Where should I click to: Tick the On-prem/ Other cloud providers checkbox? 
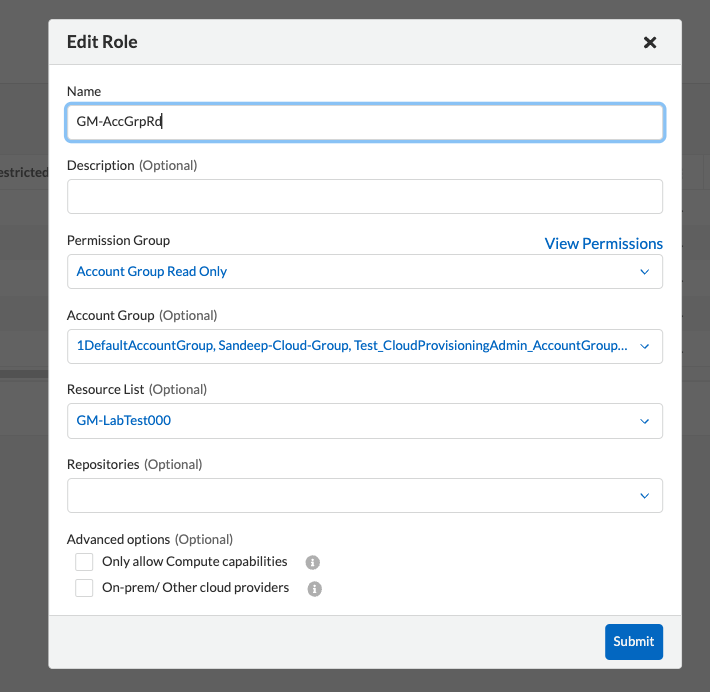tap(85, 588)
